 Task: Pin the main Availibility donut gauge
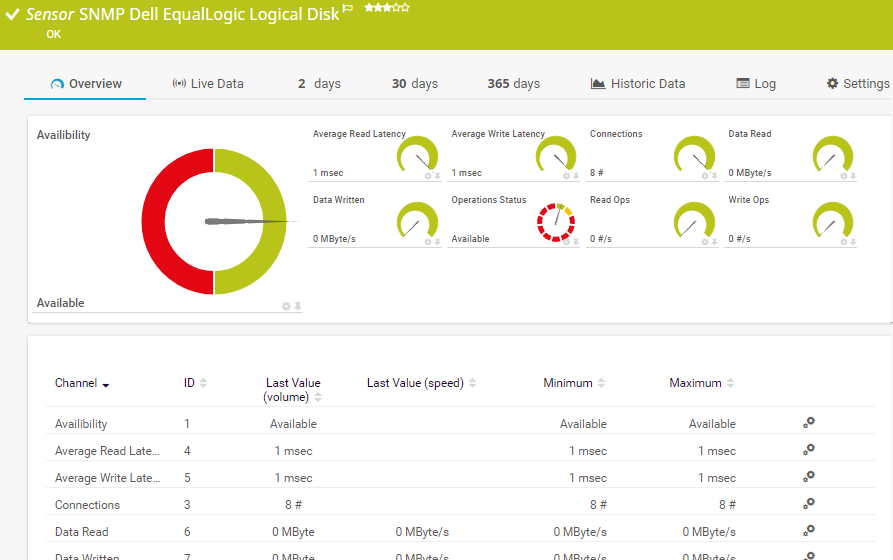(297, 306)
